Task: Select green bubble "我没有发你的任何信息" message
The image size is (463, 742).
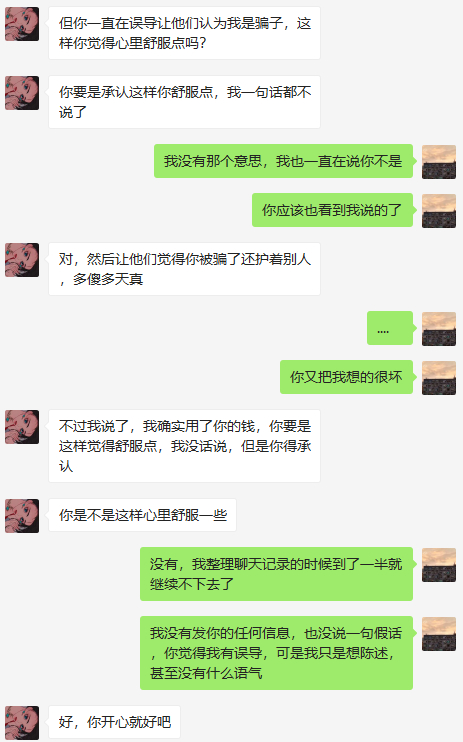Action: click(276, 653)
